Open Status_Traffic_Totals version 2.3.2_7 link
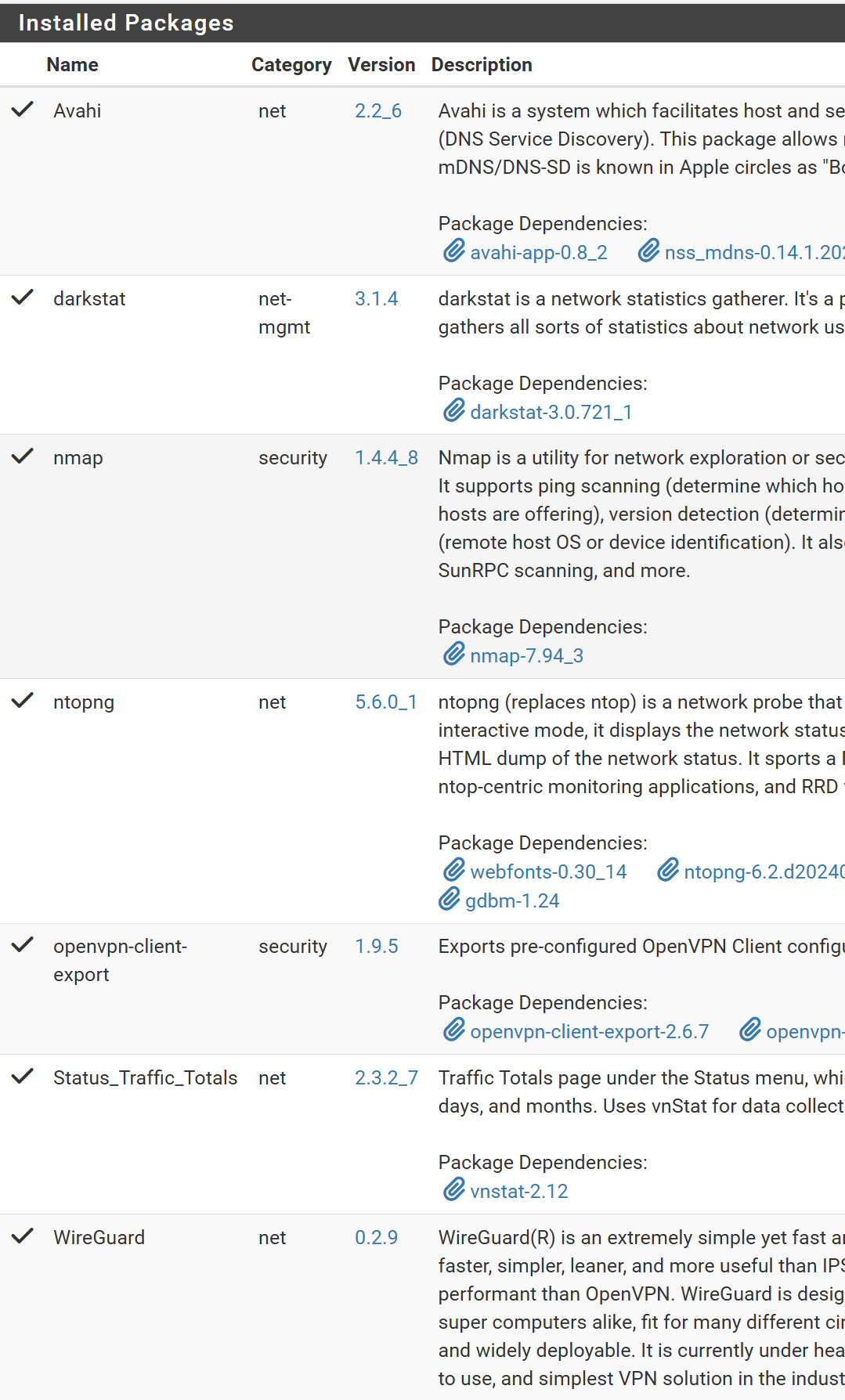This screenshot has width=845, height=1400. [386, 1078]
